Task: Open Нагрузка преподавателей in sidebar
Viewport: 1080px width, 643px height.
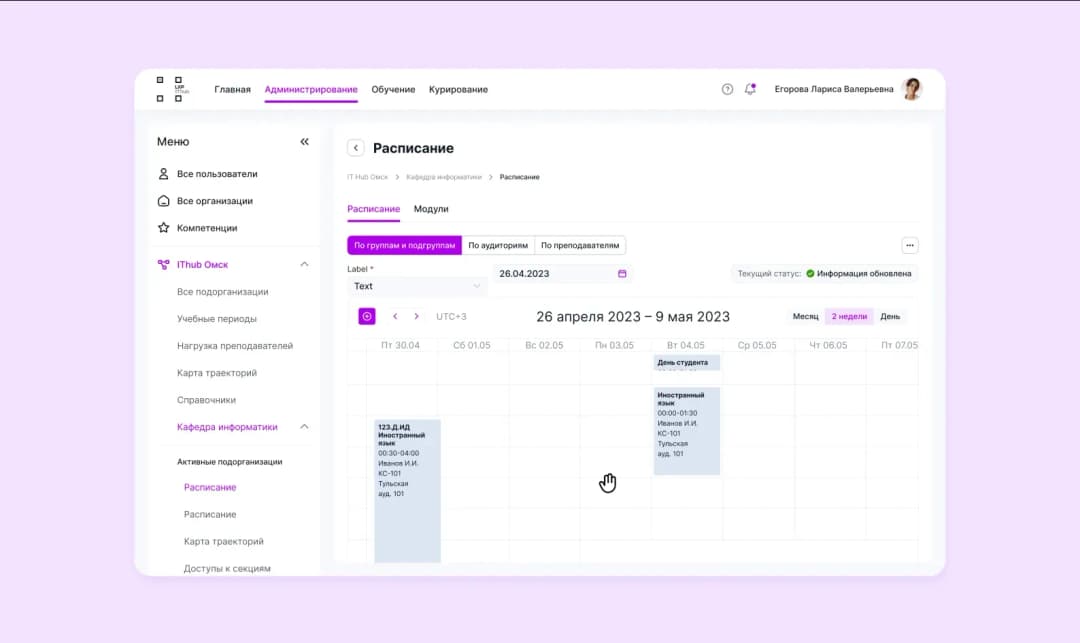Action: pos(235,346)
